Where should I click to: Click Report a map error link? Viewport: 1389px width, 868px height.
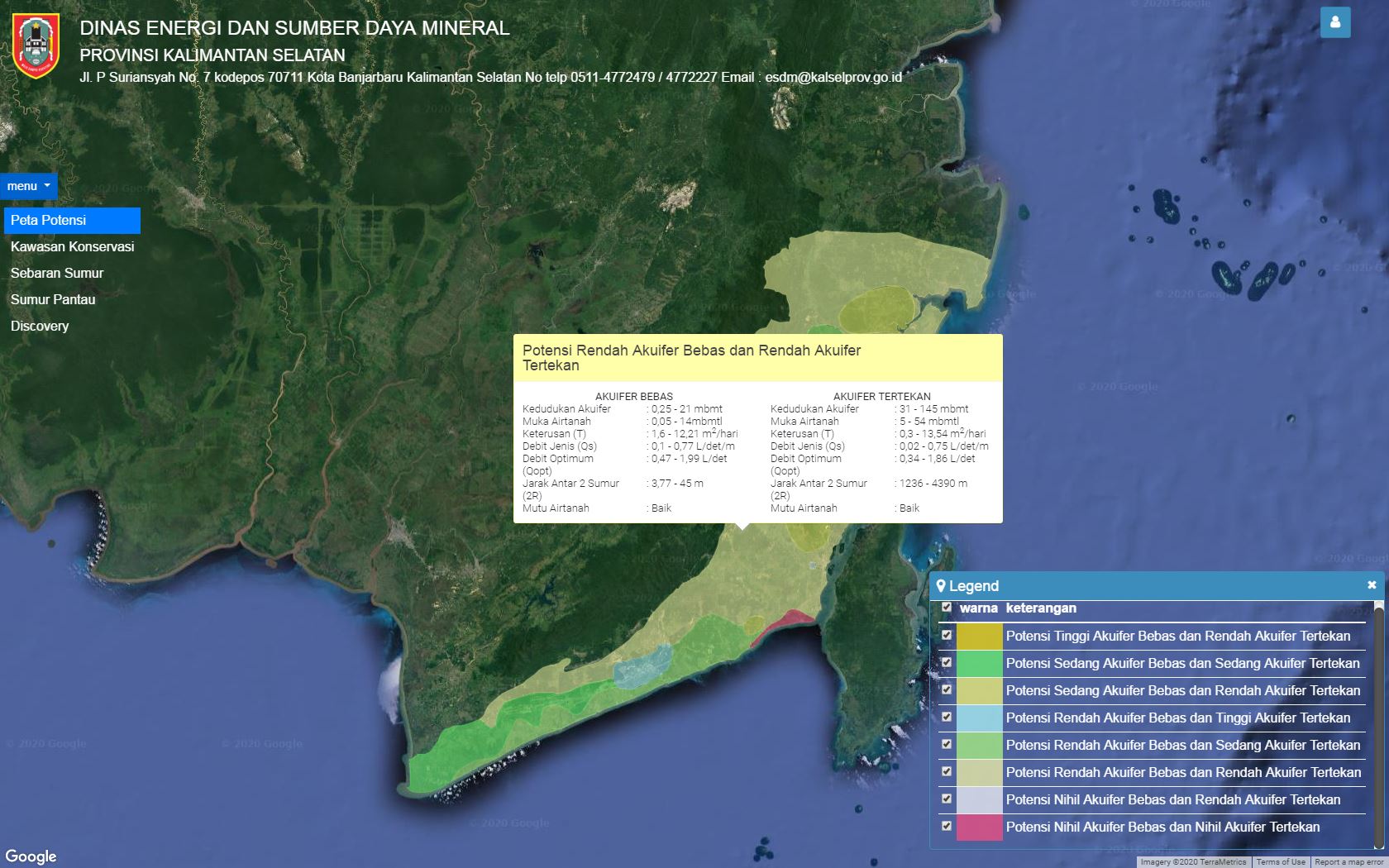point(1349,862)
